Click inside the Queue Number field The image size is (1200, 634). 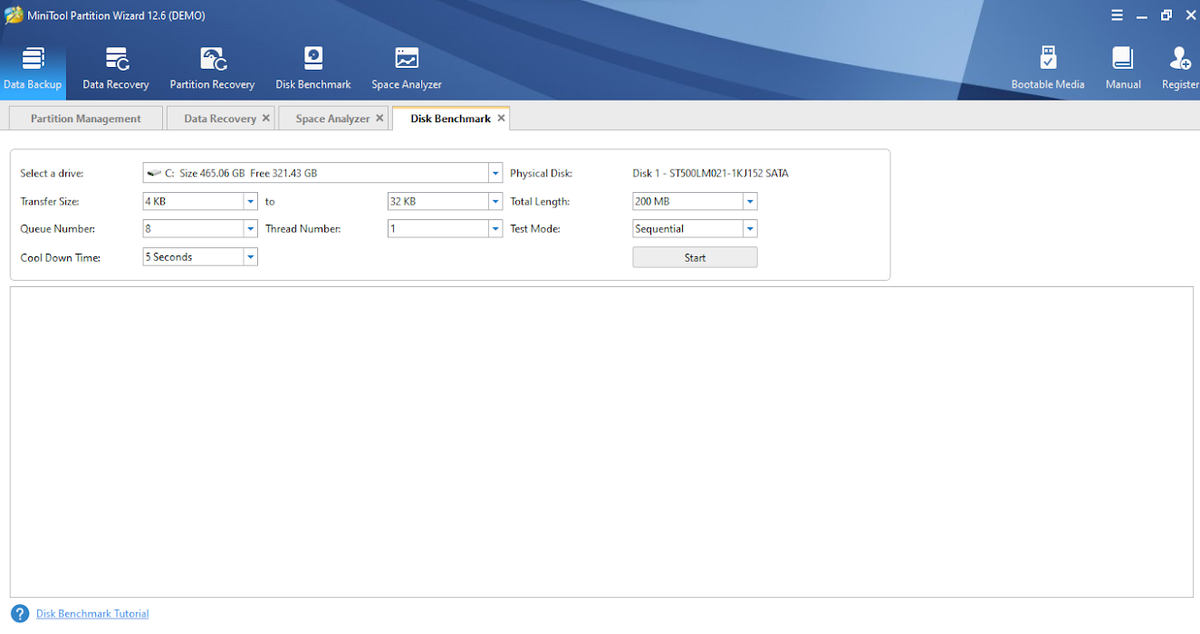click(x=190, y=228)
